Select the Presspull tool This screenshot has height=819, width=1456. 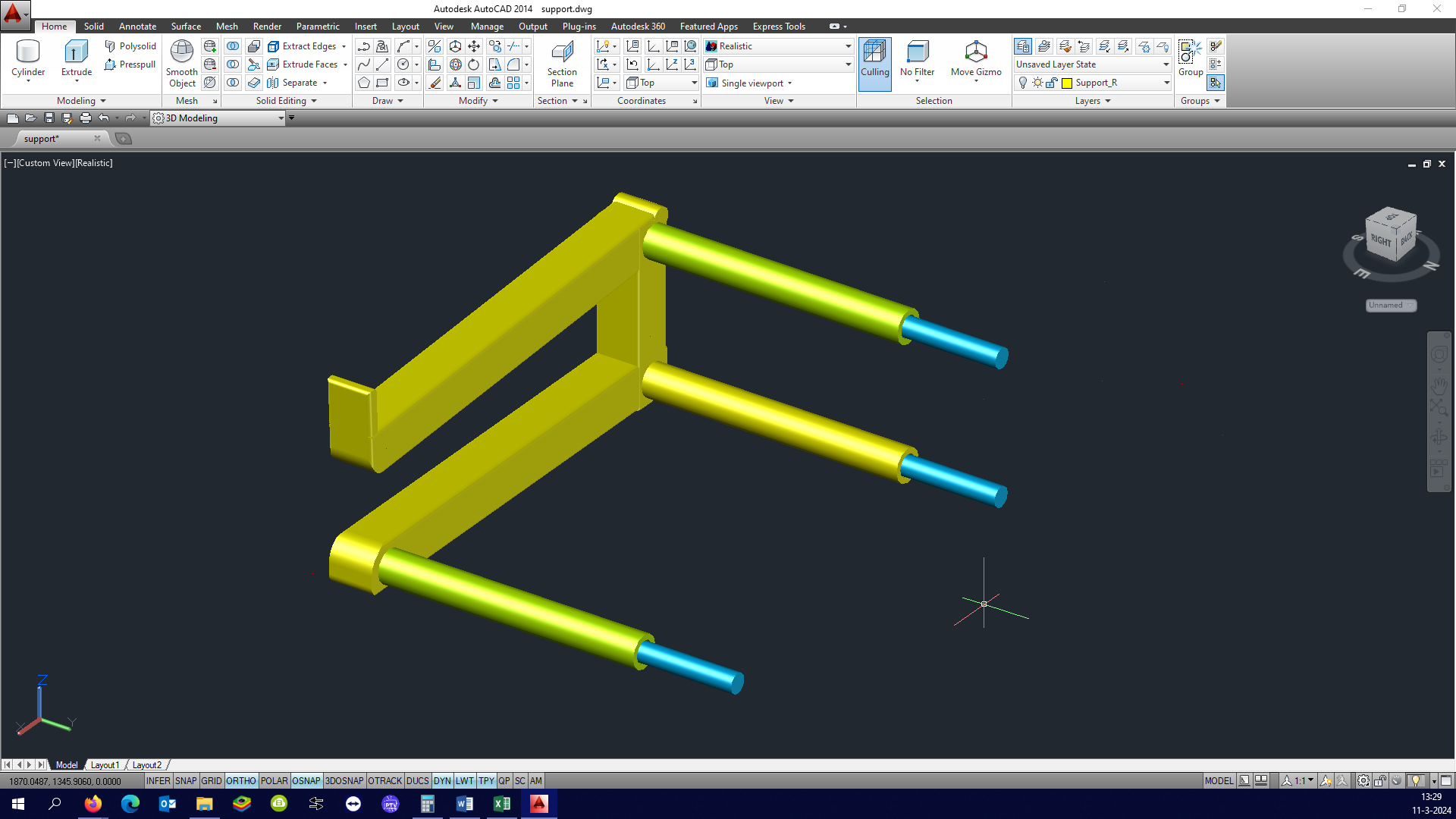[130, 64]
